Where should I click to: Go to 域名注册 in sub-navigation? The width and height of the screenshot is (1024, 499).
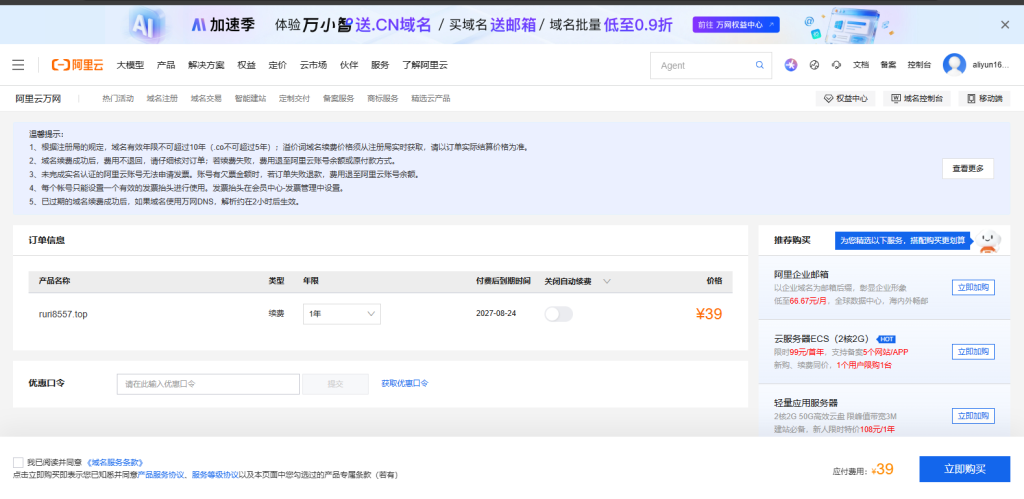[162, 99]
